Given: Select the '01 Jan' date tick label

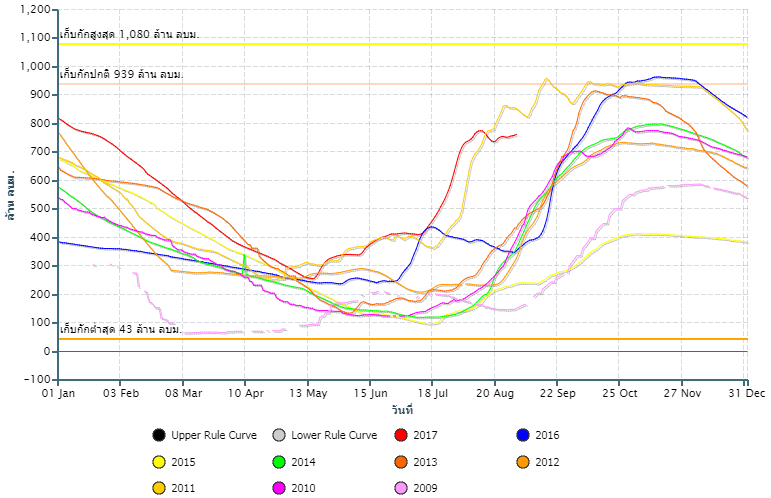Looking at the screenshot, I should tap(59, 394).
